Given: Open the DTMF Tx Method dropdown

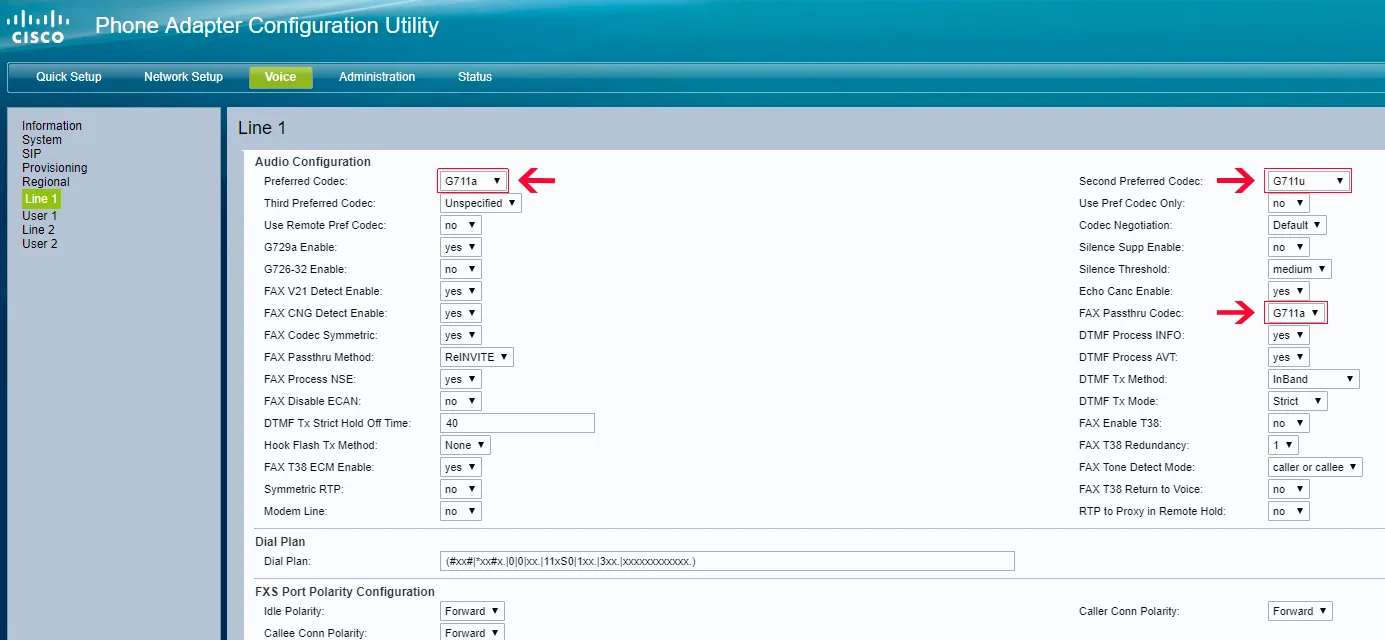Looking at the screenshot, I should pyautogui.click(x=1313, y=379).
